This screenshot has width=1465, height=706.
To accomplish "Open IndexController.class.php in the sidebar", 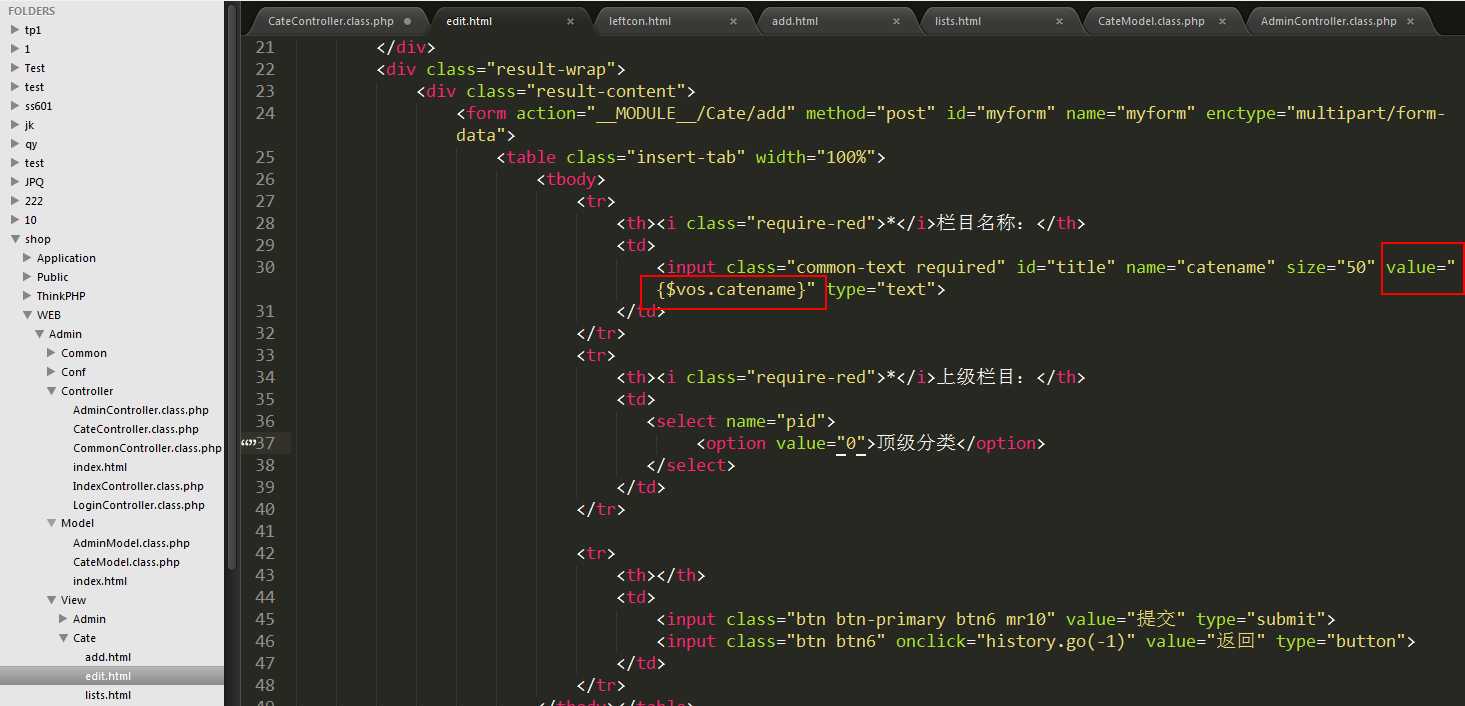I will click(x=138, y=486).
